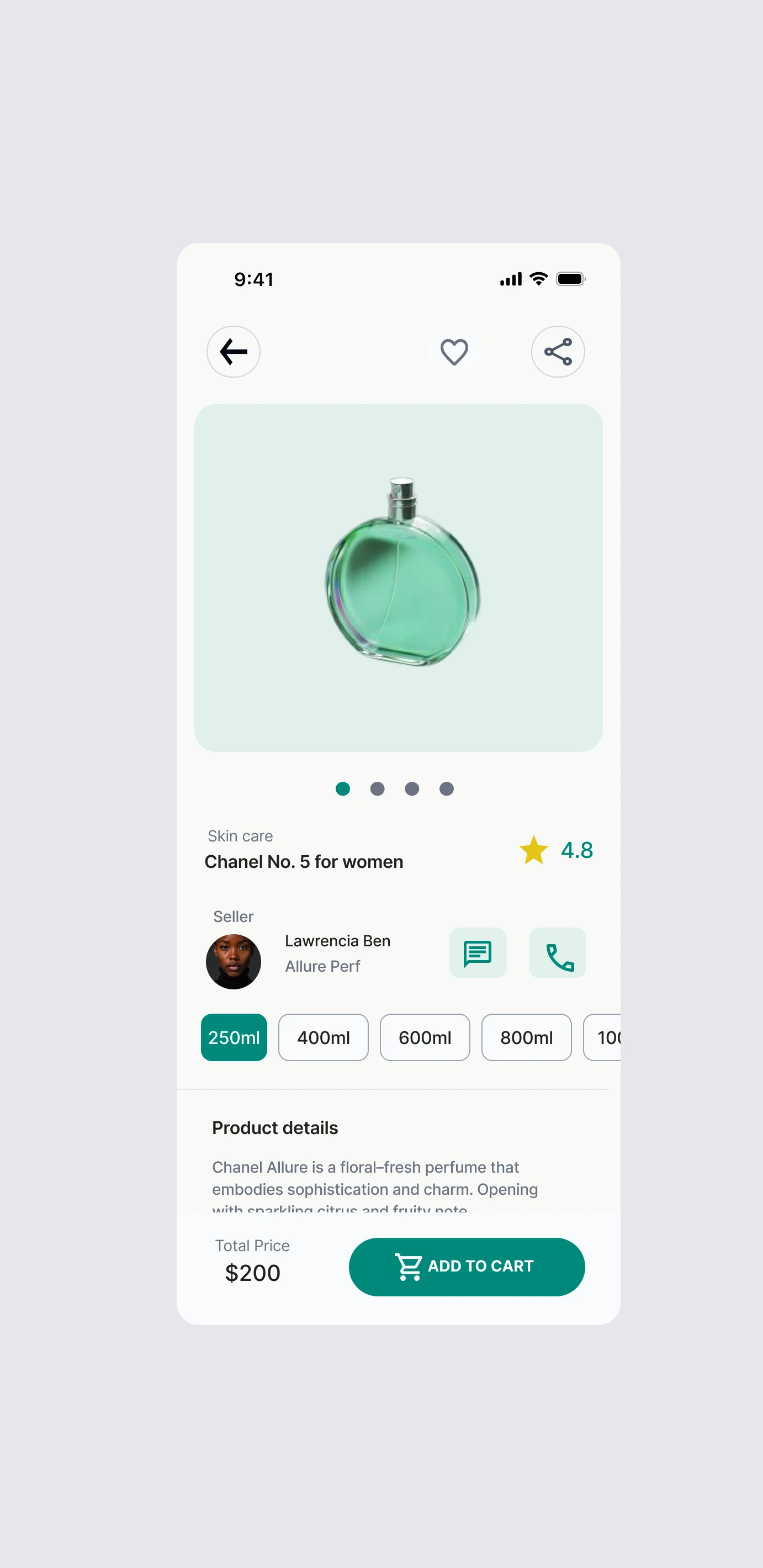This screenshot has width=763, height=1568.
Task: Choose the 400ml size option
Action: [x=323, y=1037]
